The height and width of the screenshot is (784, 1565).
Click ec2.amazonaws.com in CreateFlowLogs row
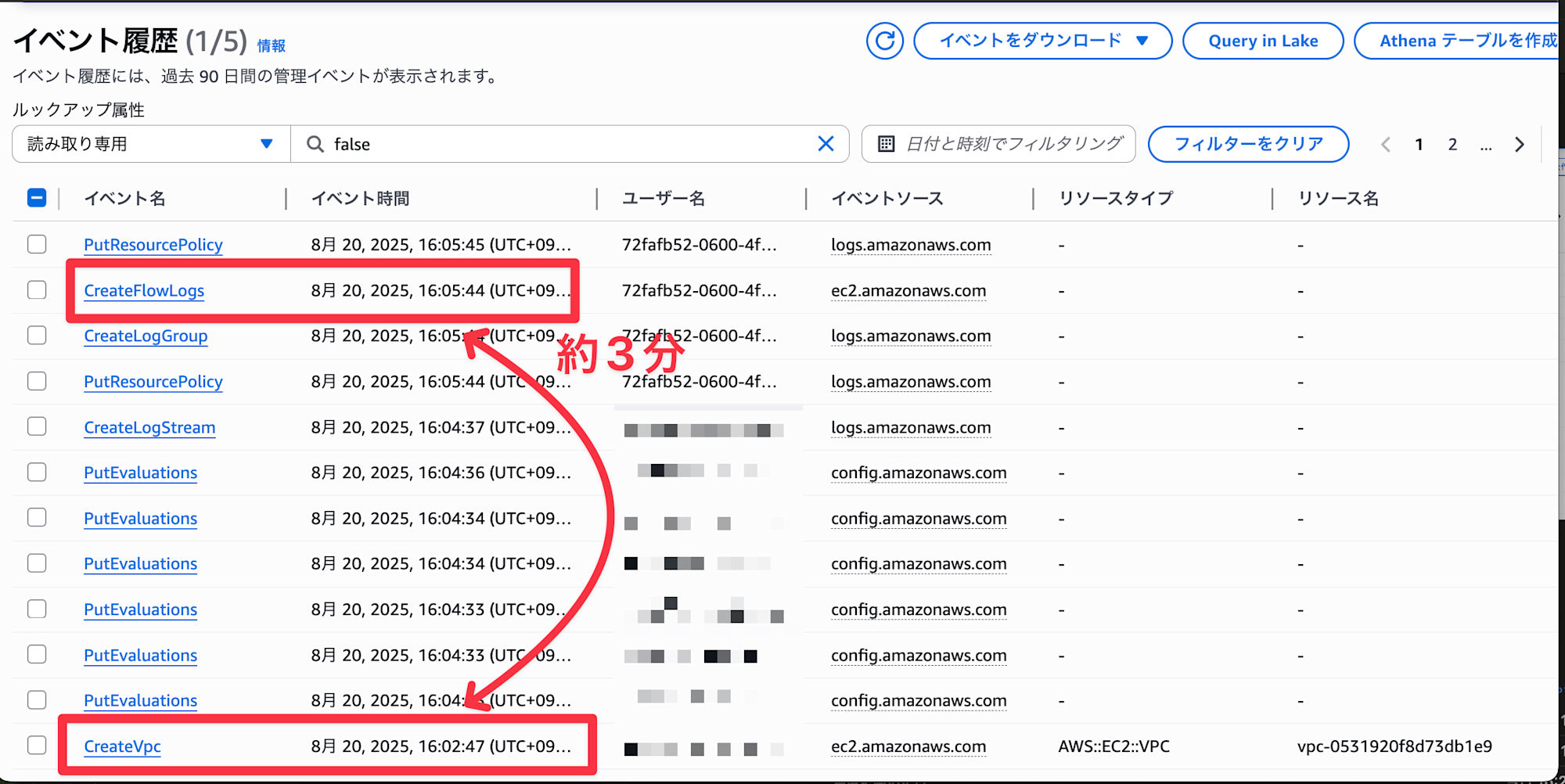click(908, 291)
